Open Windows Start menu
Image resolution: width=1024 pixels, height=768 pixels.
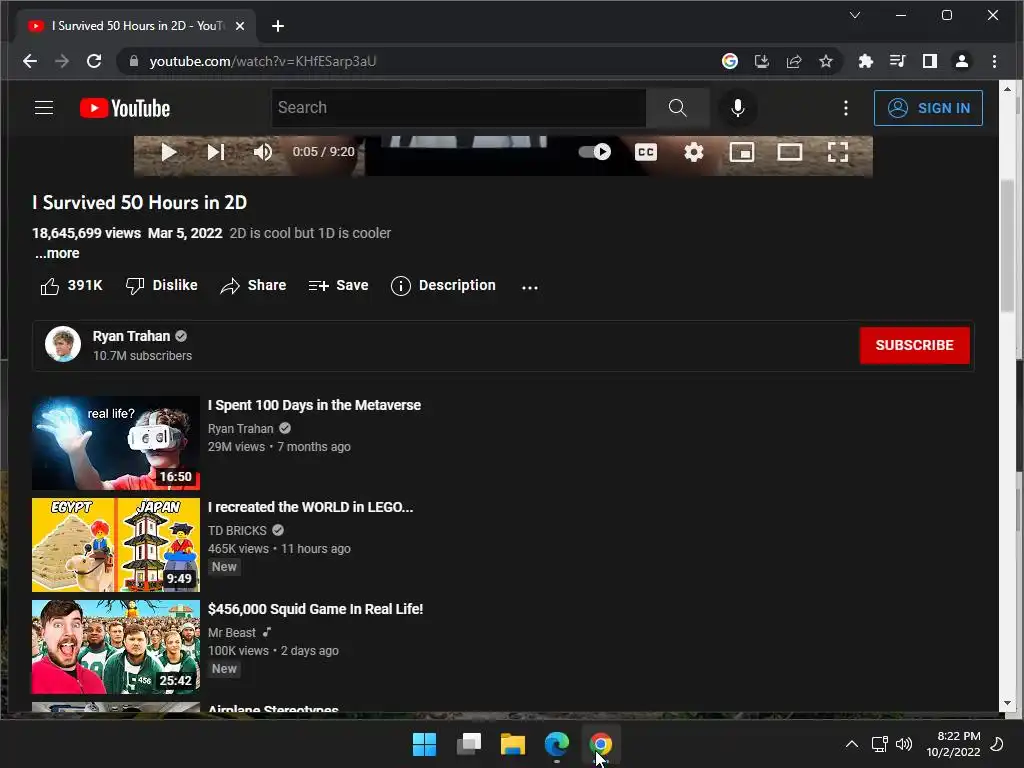424,744
